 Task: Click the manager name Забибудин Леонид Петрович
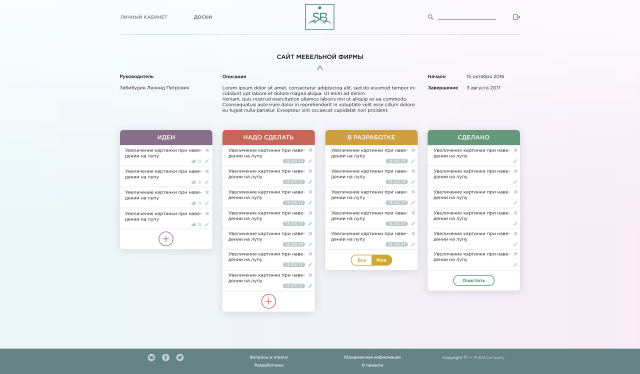(154, 88)
